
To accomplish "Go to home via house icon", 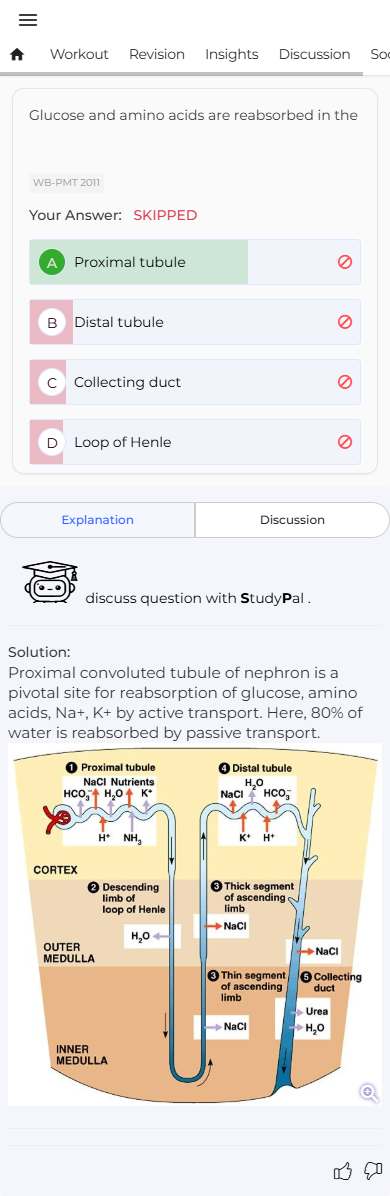I will coord(17,54).
